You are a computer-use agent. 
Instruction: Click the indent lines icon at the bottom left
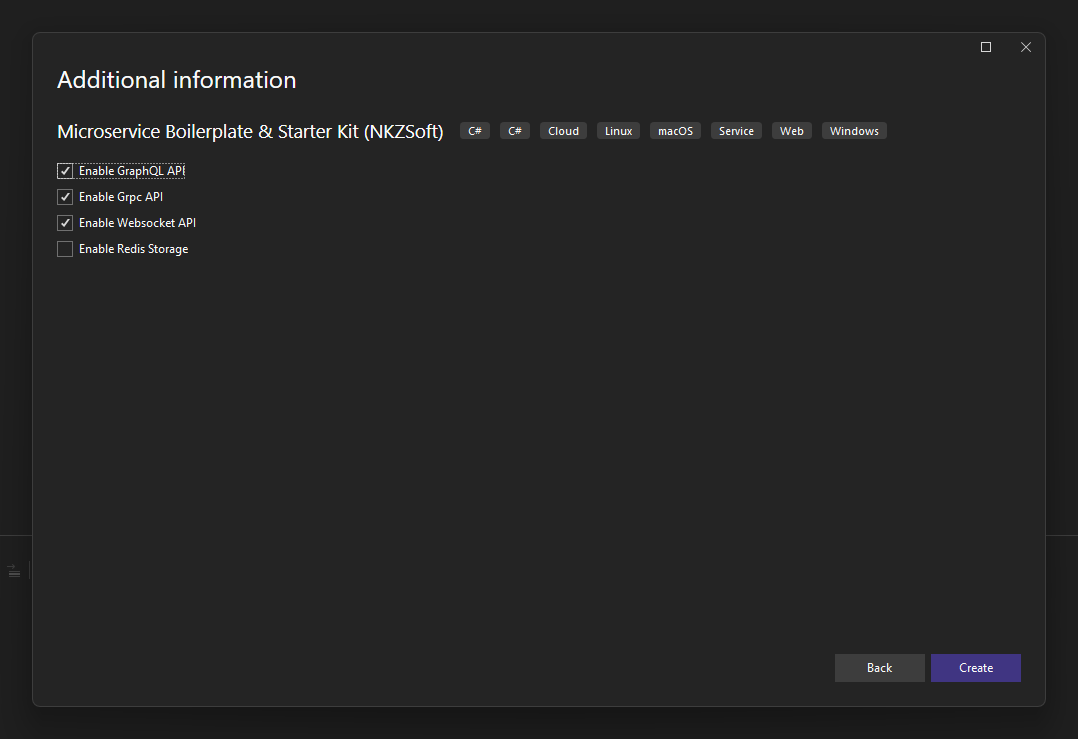[x=14, y=571]
